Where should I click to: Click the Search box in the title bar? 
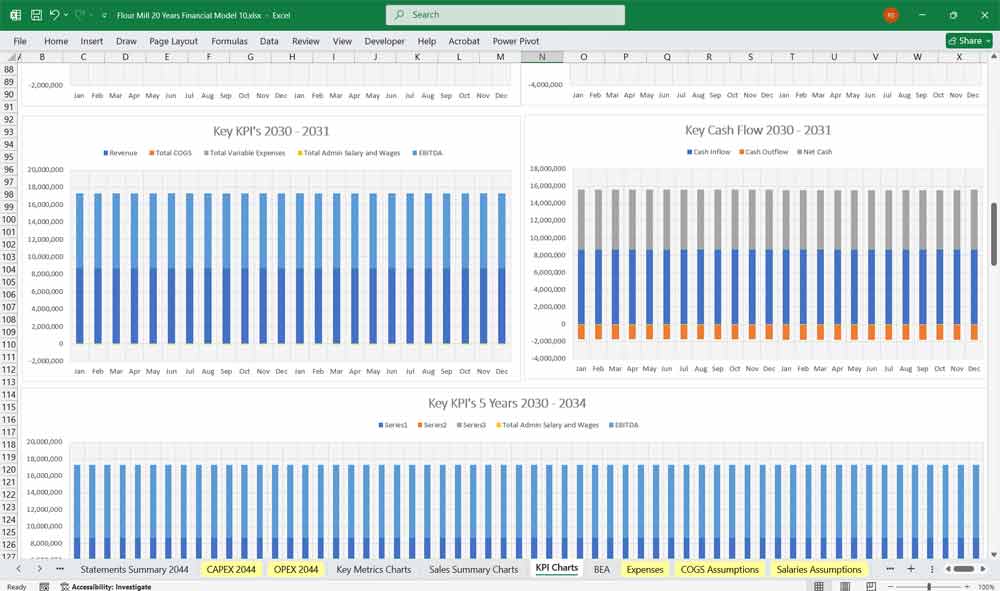click(505, 15)
